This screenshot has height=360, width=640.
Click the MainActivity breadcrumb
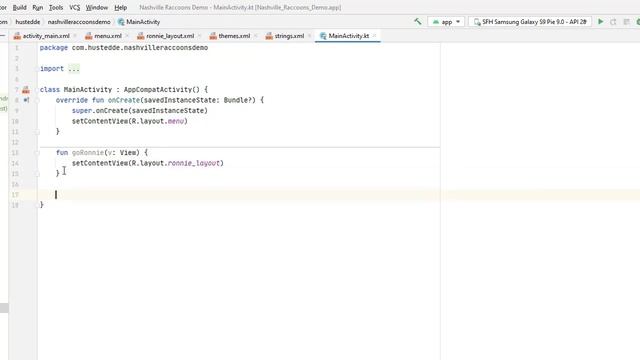[x=143, y=22]
